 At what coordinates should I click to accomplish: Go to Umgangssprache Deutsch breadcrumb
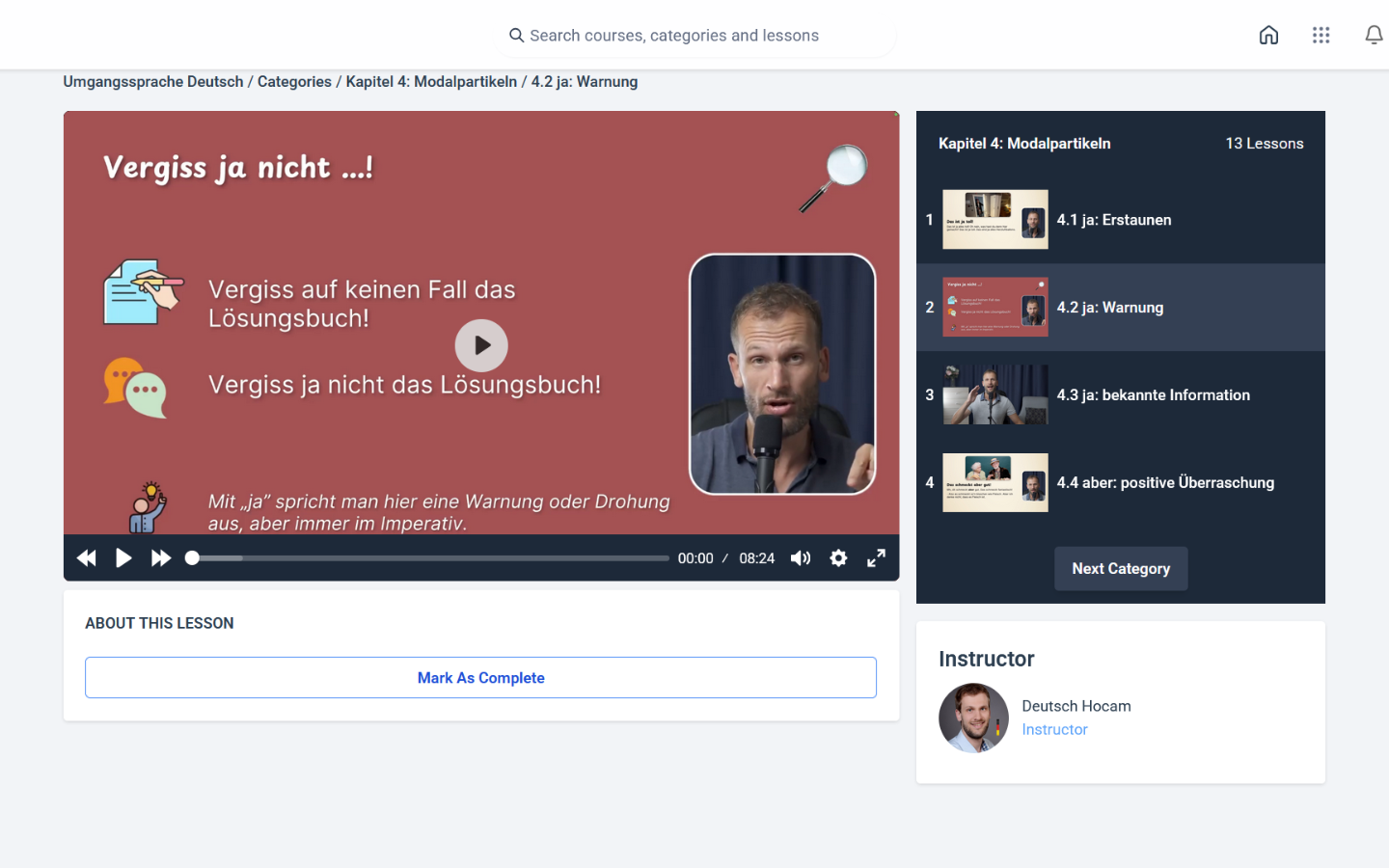(153, 82)
